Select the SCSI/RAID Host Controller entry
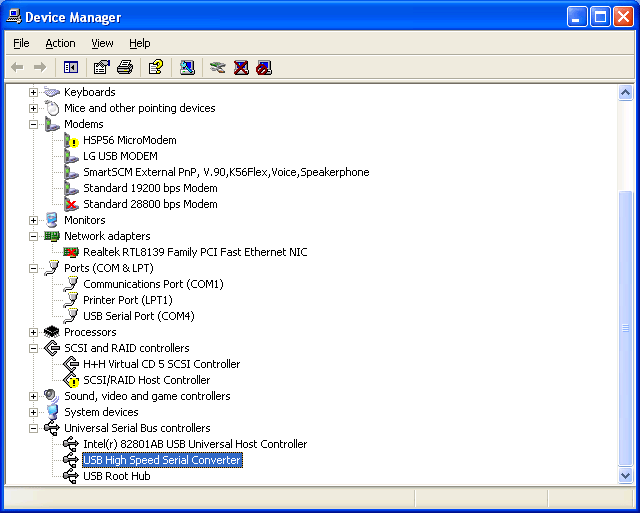The image size is (640, 513). click(x=146, y=380)
